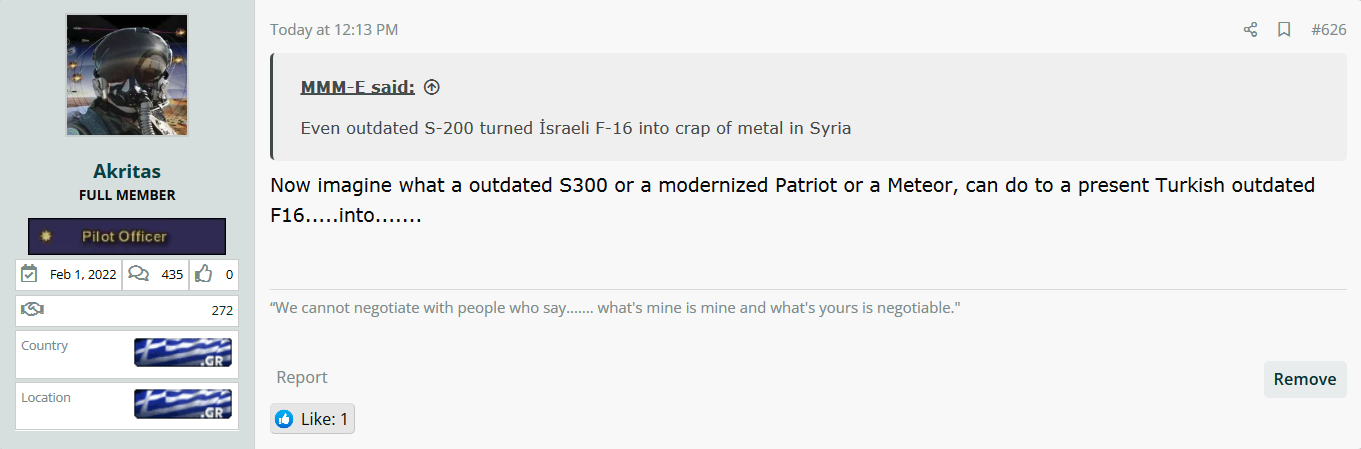Click the Pilot Officer rank badge

coord(127,236)
